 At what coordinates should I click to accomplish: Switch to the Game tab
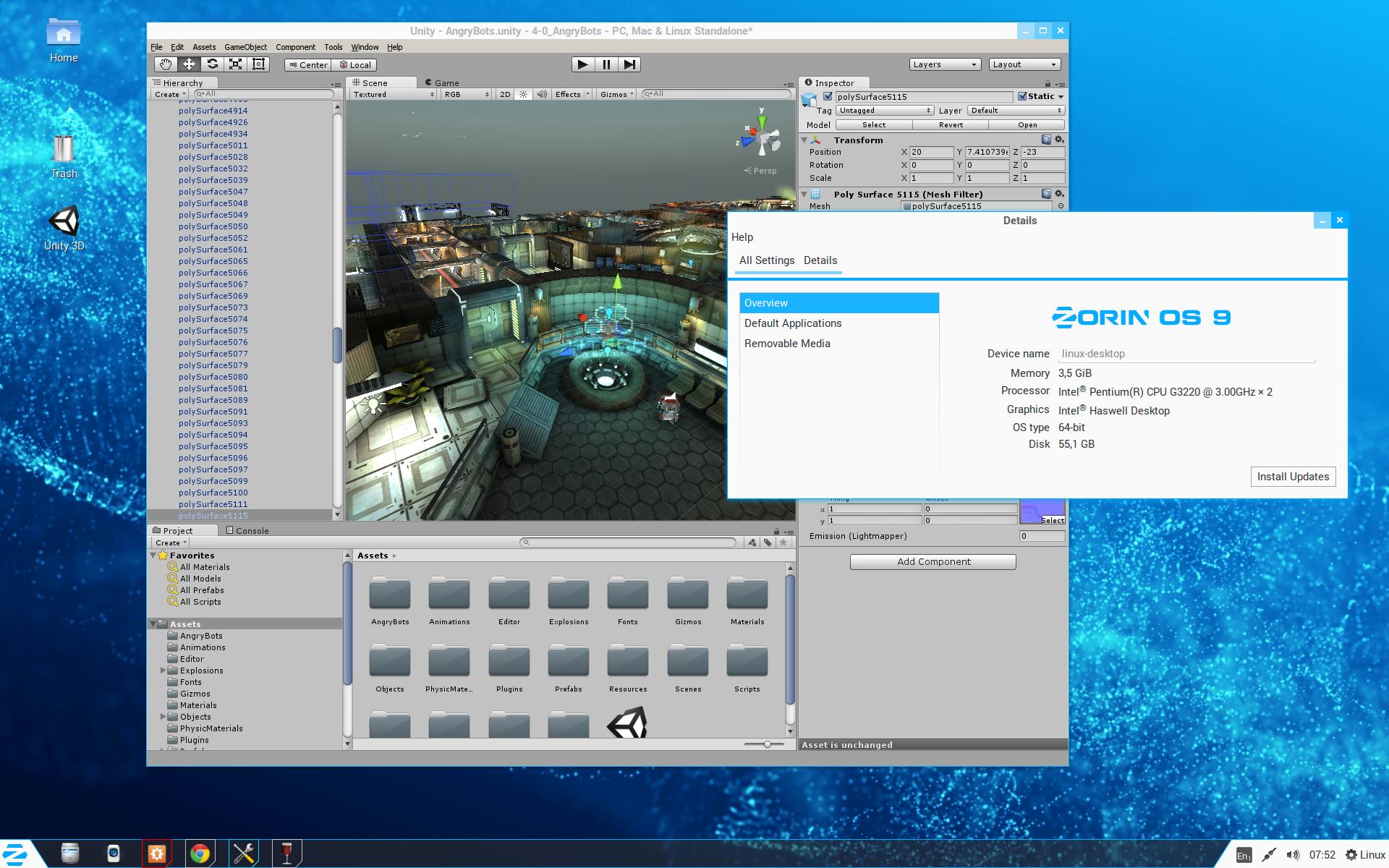click(x=442, y=82)
